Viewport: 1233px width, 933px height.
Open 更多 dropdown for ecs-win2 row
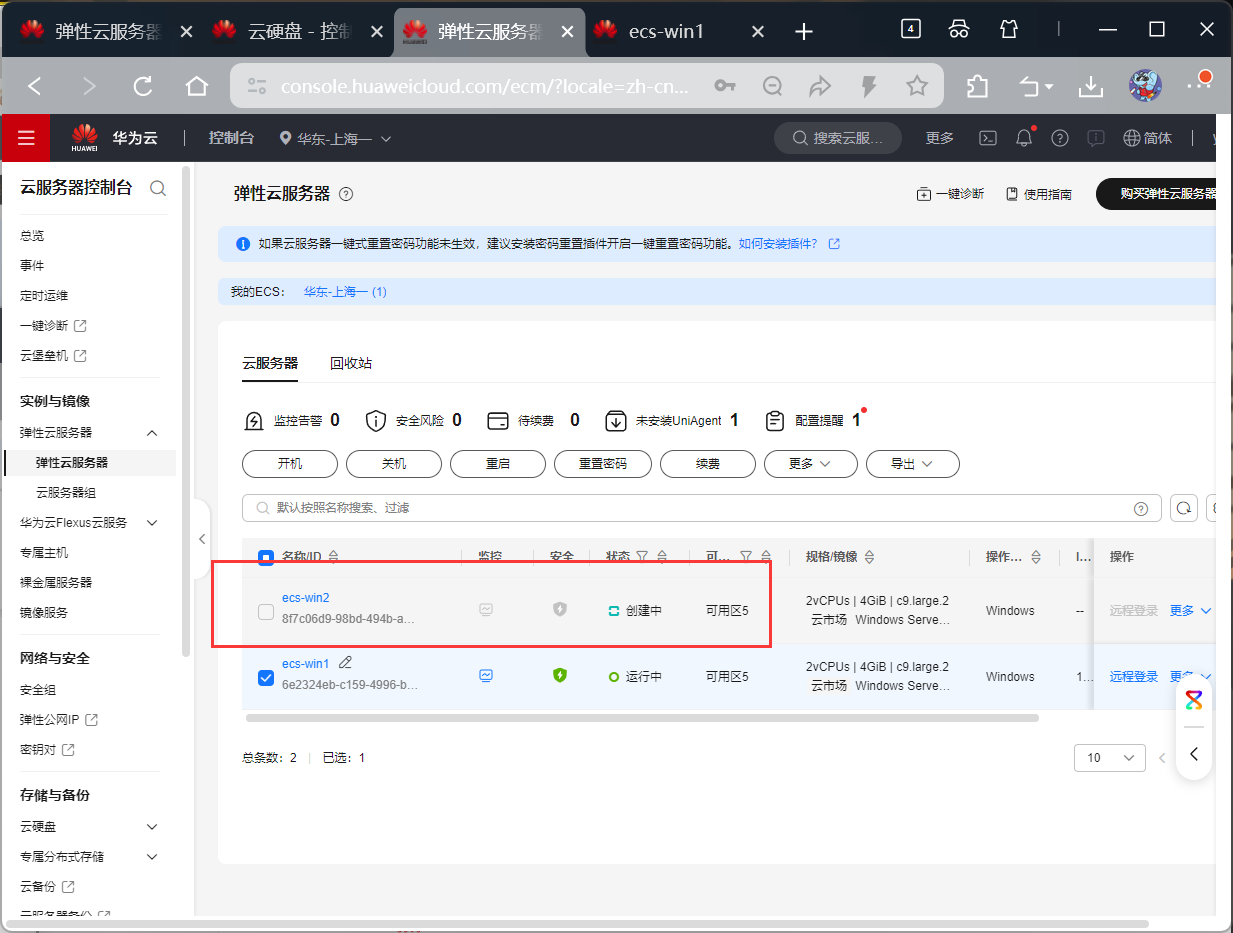click(x=1191, y=611)
